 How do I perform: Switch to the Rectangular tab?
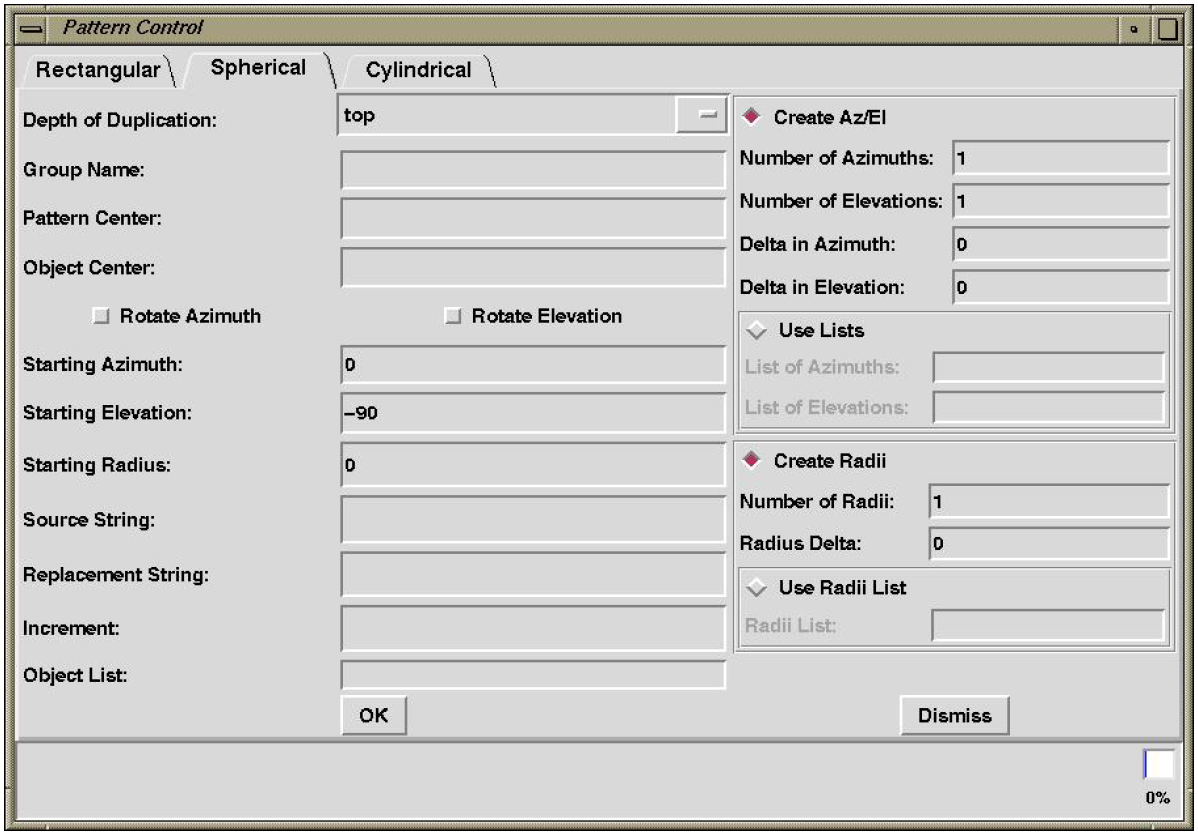(x=99, y=70)
